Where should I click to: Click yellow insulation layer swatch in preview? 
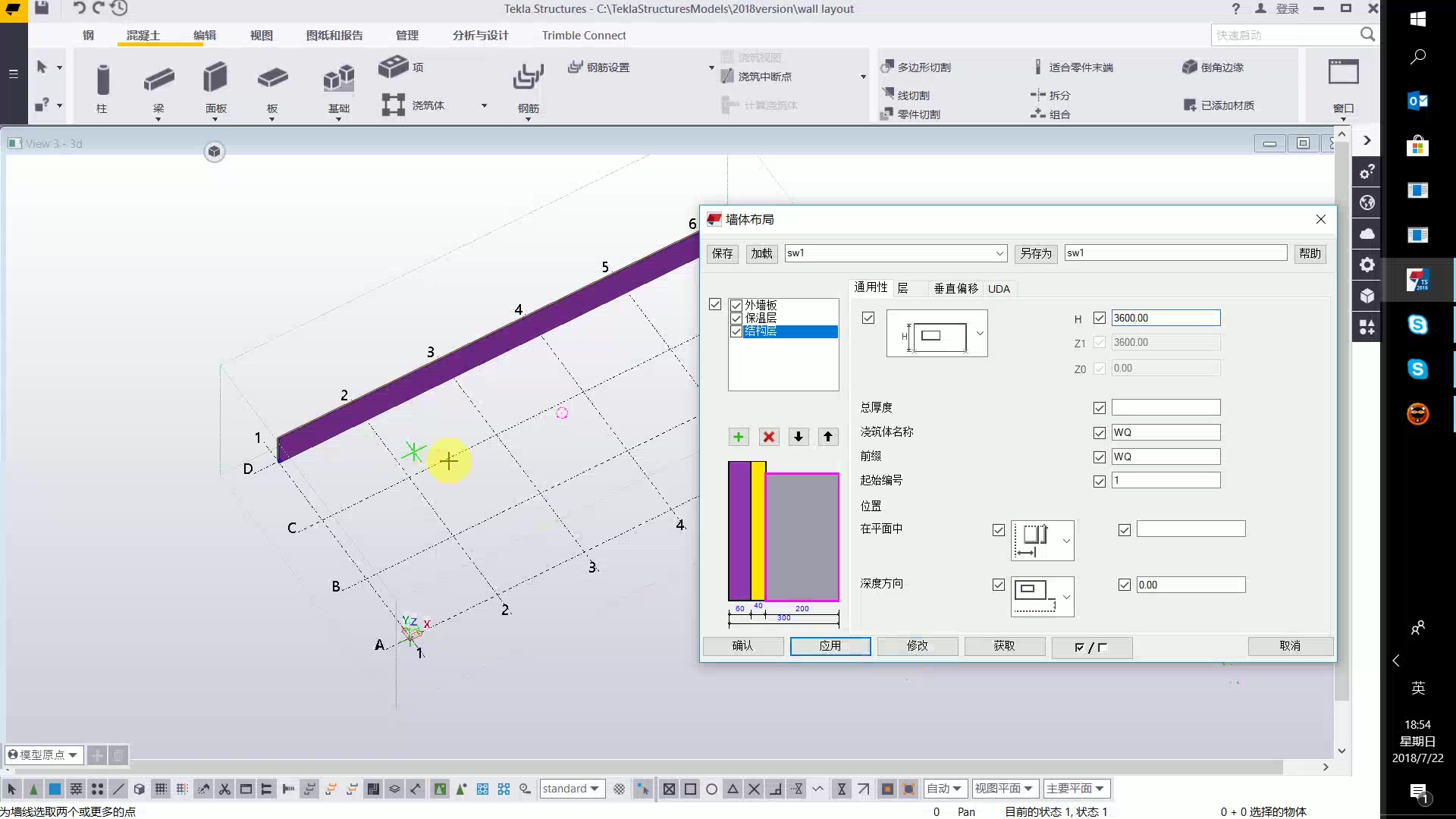click(758, 531)
